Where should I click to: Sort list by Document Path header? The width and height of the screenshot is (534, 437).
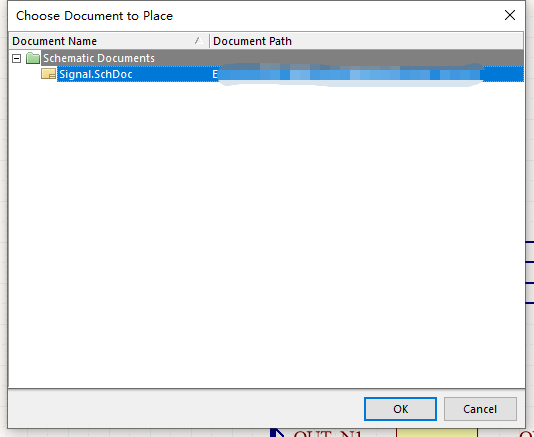[x=366, y=41]
